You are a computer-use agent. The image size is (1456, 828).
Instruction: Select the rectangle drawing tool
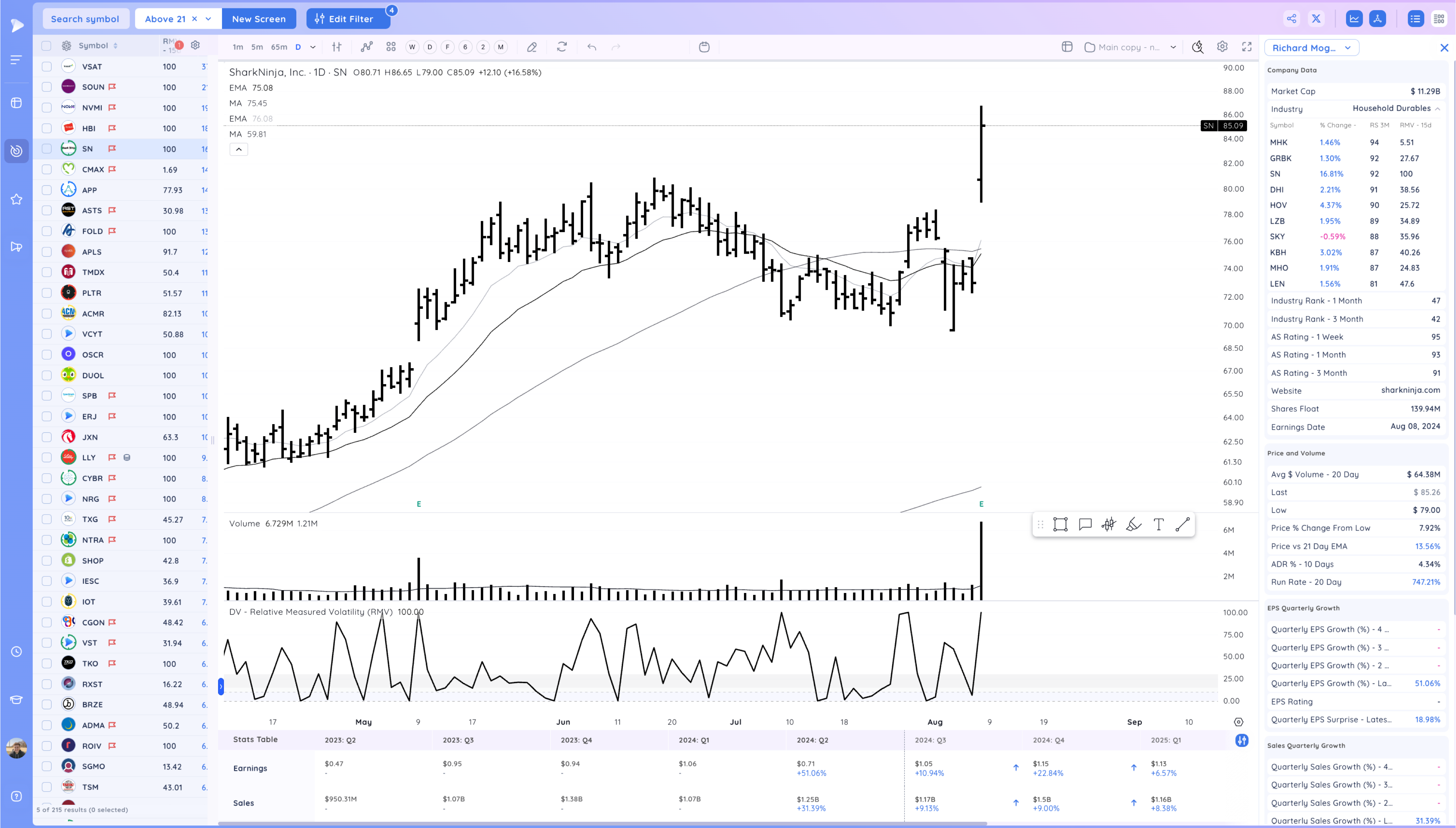click(1060, 524)
